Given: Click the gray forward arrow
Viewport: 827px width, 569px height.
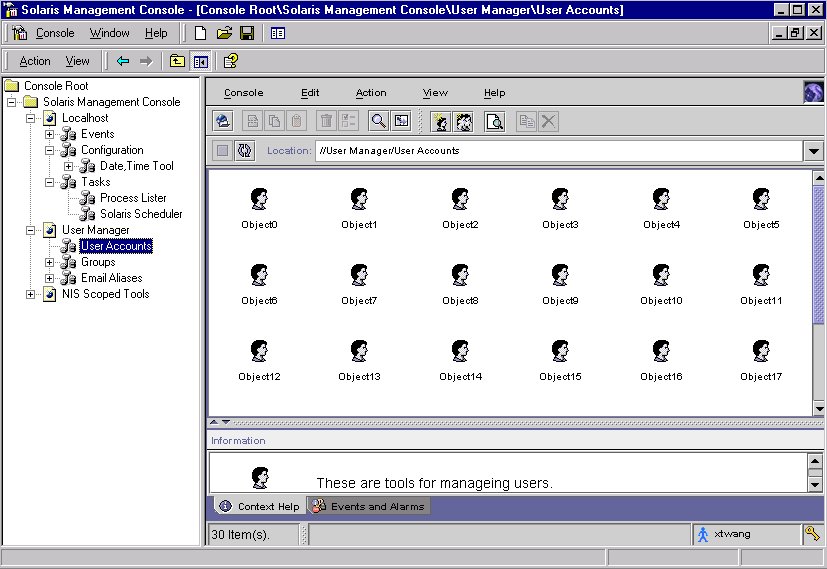Looking at the screenshot, I should point(146,61).
